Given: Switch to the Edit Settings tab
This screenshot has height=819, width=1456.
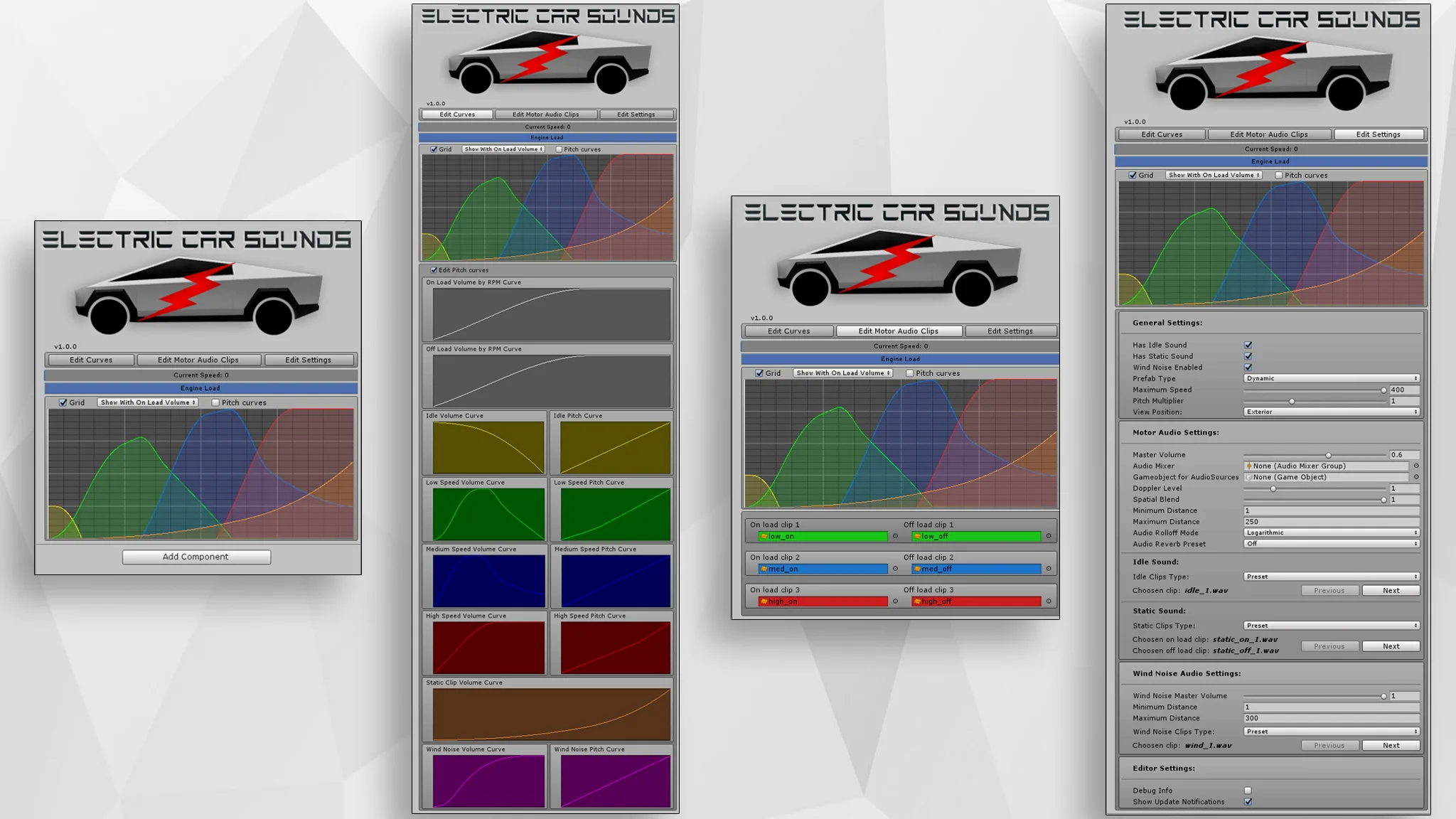Looking at the screenshot, I should 1379,134.
